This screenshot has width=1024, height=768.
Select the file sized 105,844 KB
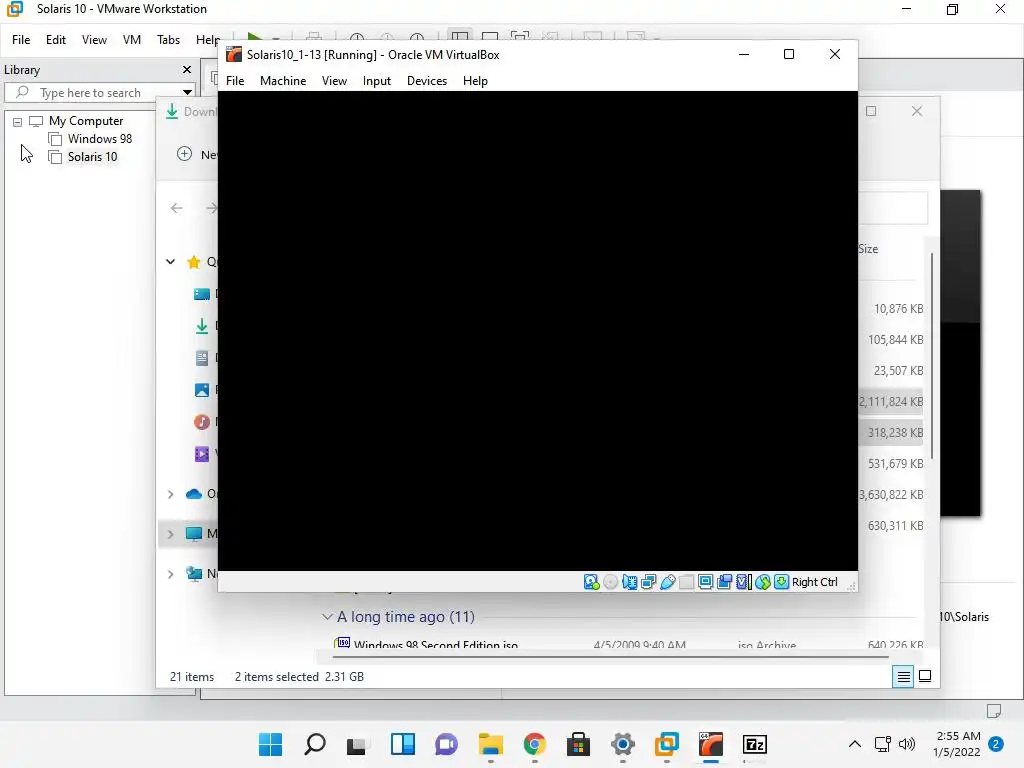tap(895, 340)
